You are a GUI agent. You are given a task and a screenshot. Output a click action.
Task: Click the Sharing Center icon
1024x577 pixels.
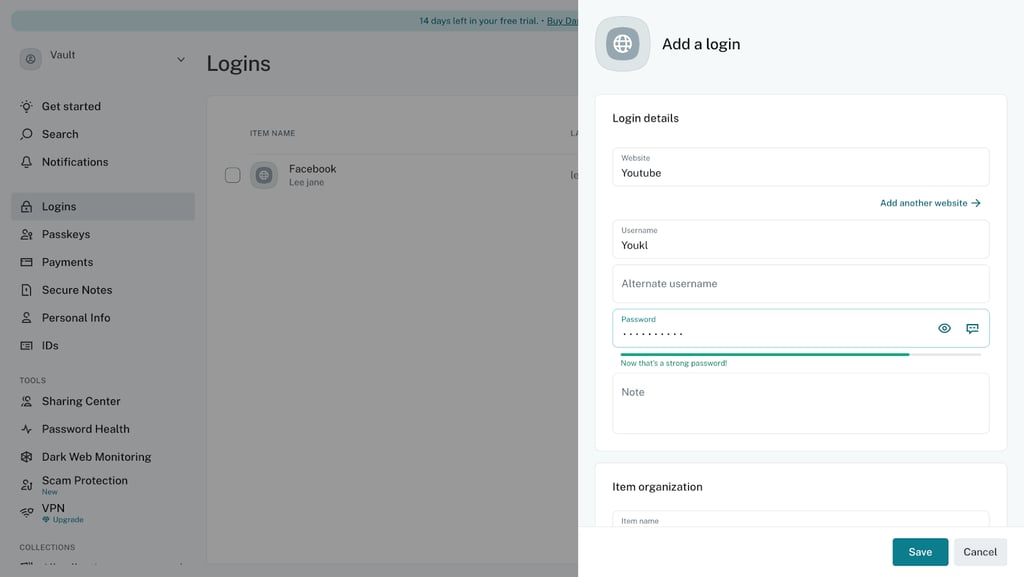pyautogui.click(x=26, y=401)
